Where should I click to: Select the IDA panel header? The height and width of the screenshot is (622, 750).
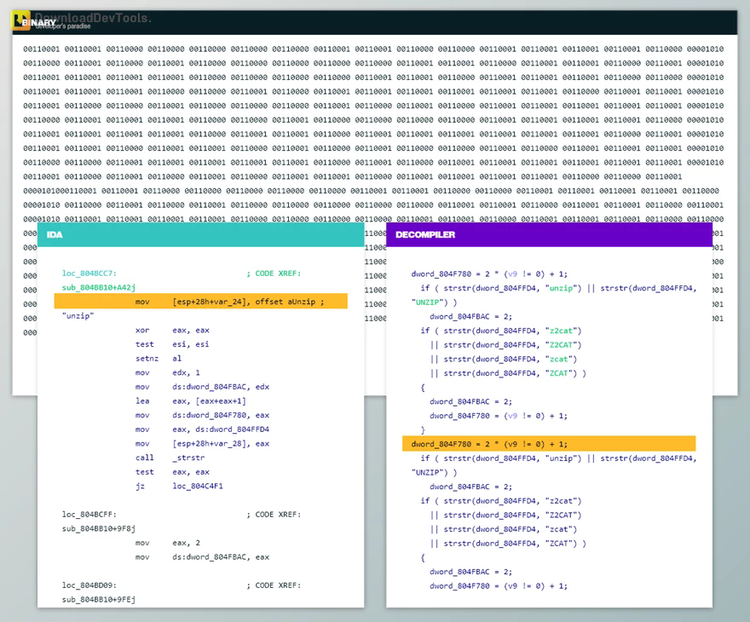coord(200,234)
